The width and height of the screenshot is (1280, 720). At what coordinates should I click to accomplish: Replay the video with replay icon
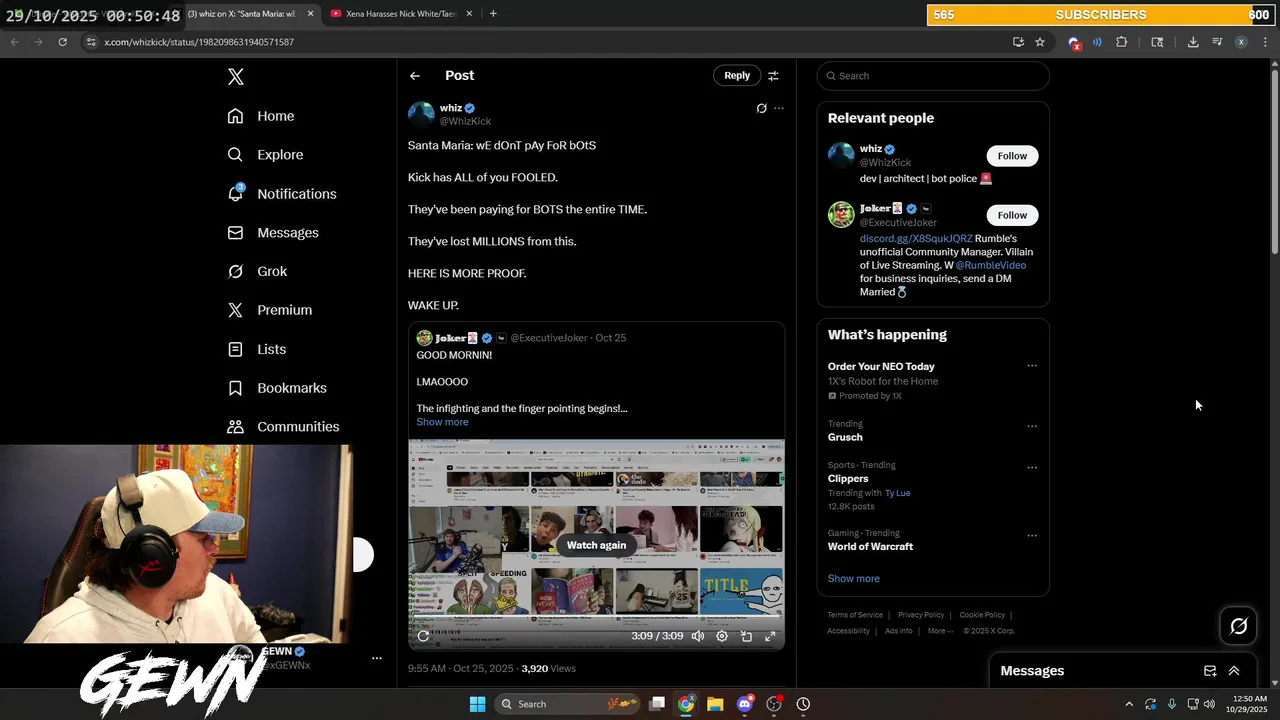click(423, 636)
